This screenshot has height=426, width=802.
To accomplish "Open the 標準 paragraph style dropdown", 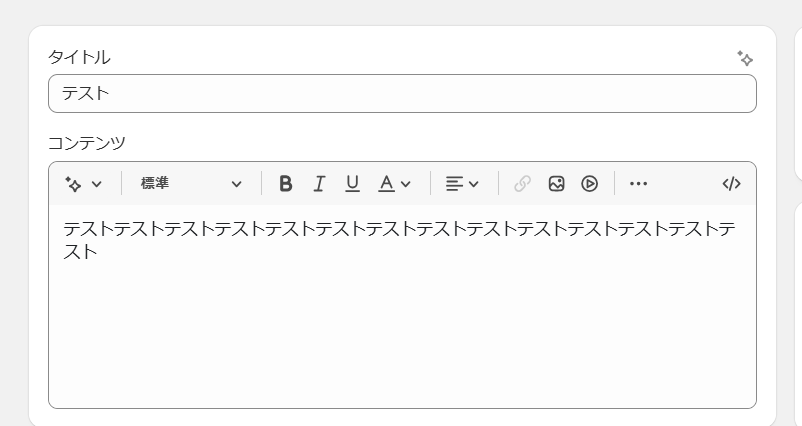I will click(x=191, y=184).
